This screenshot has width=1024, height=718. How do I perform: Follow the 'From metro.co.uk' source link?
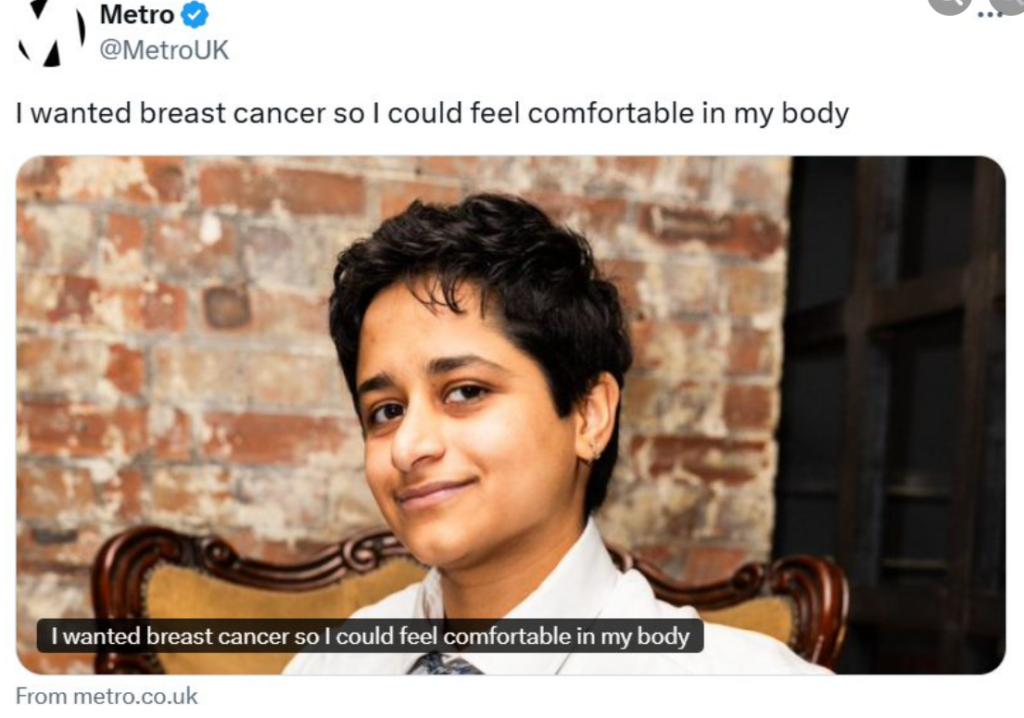point(106,696)
